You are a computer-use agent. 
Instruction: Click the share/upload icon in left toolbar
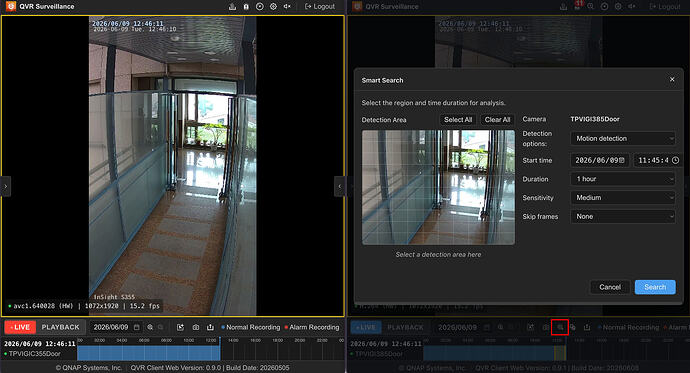(210, 327)
